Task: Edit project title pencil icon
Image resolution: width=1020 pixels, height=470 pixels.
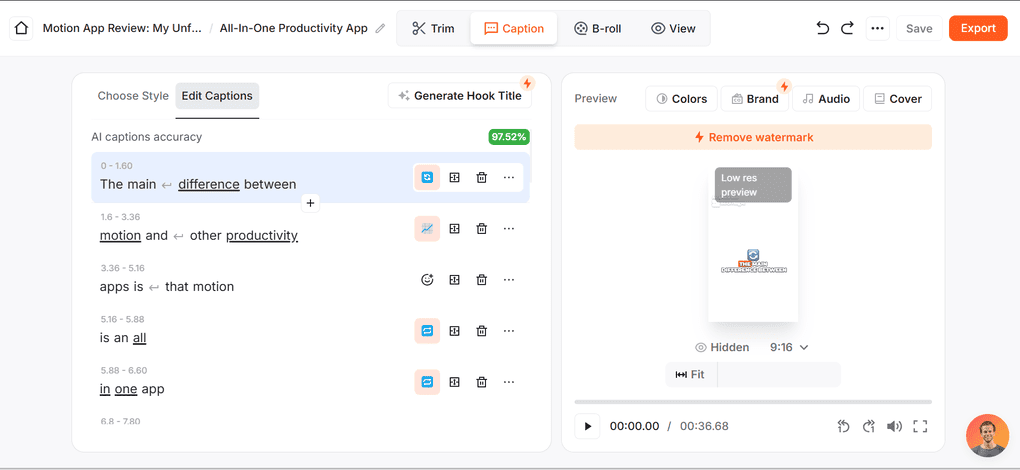Action: pyautogui.click(x=381, y=29)
